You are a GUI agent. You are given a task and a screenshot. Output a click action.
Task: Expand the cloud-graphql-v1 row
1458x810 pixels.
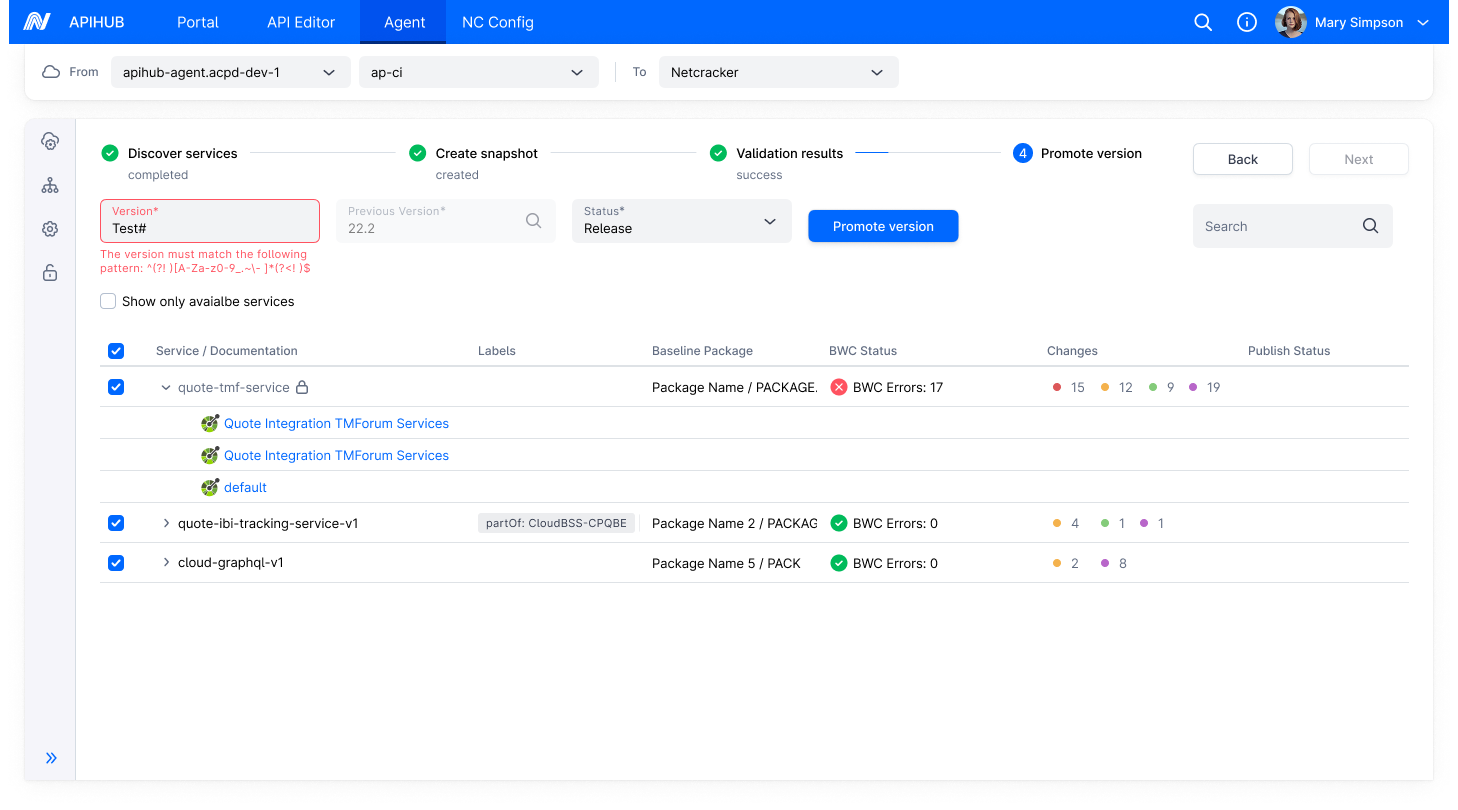pyautogui.click(x=166, y=563)
